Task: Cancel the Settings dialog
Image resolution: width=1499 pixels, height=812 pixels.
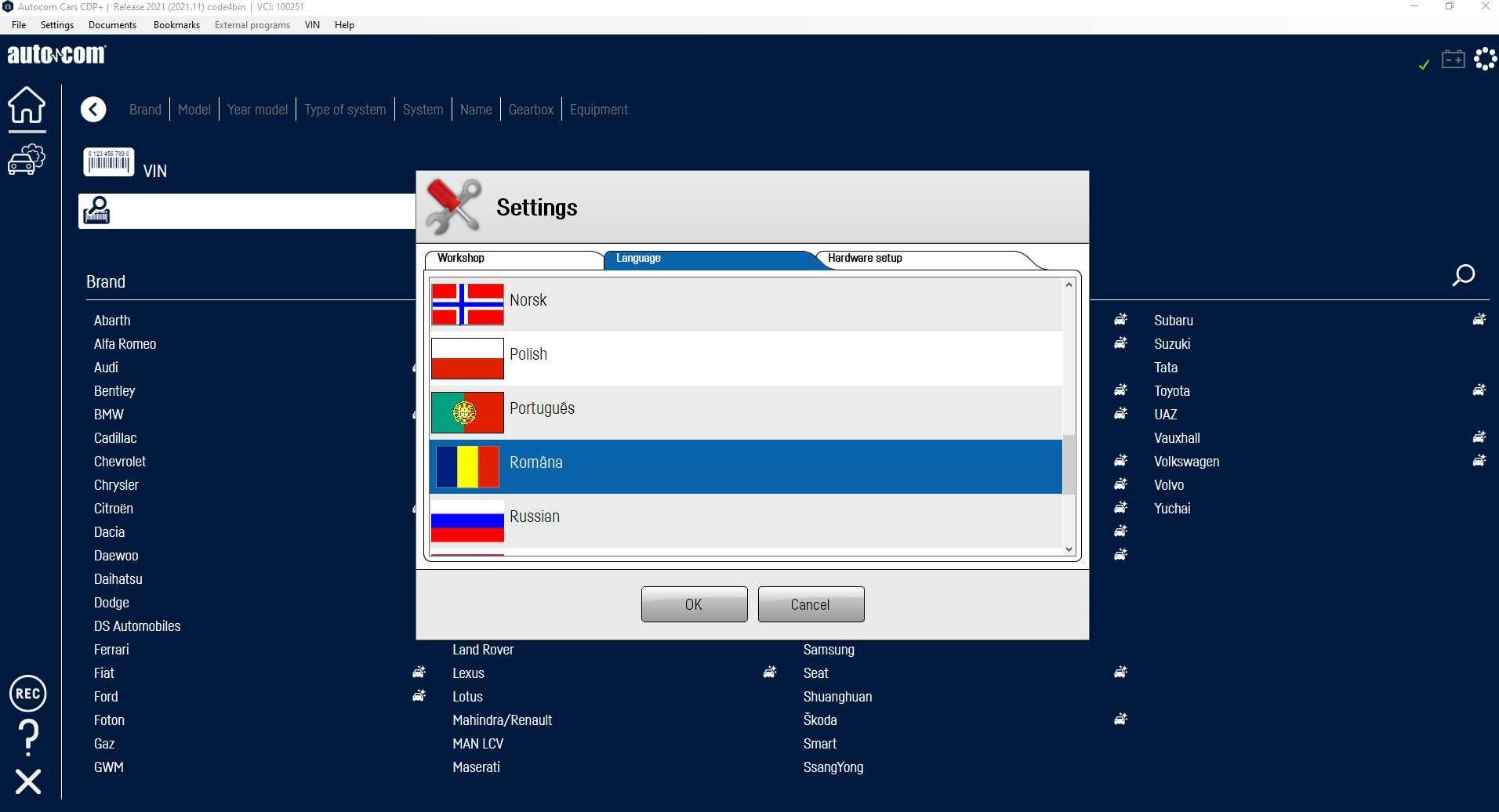Action: pos(811,604)
